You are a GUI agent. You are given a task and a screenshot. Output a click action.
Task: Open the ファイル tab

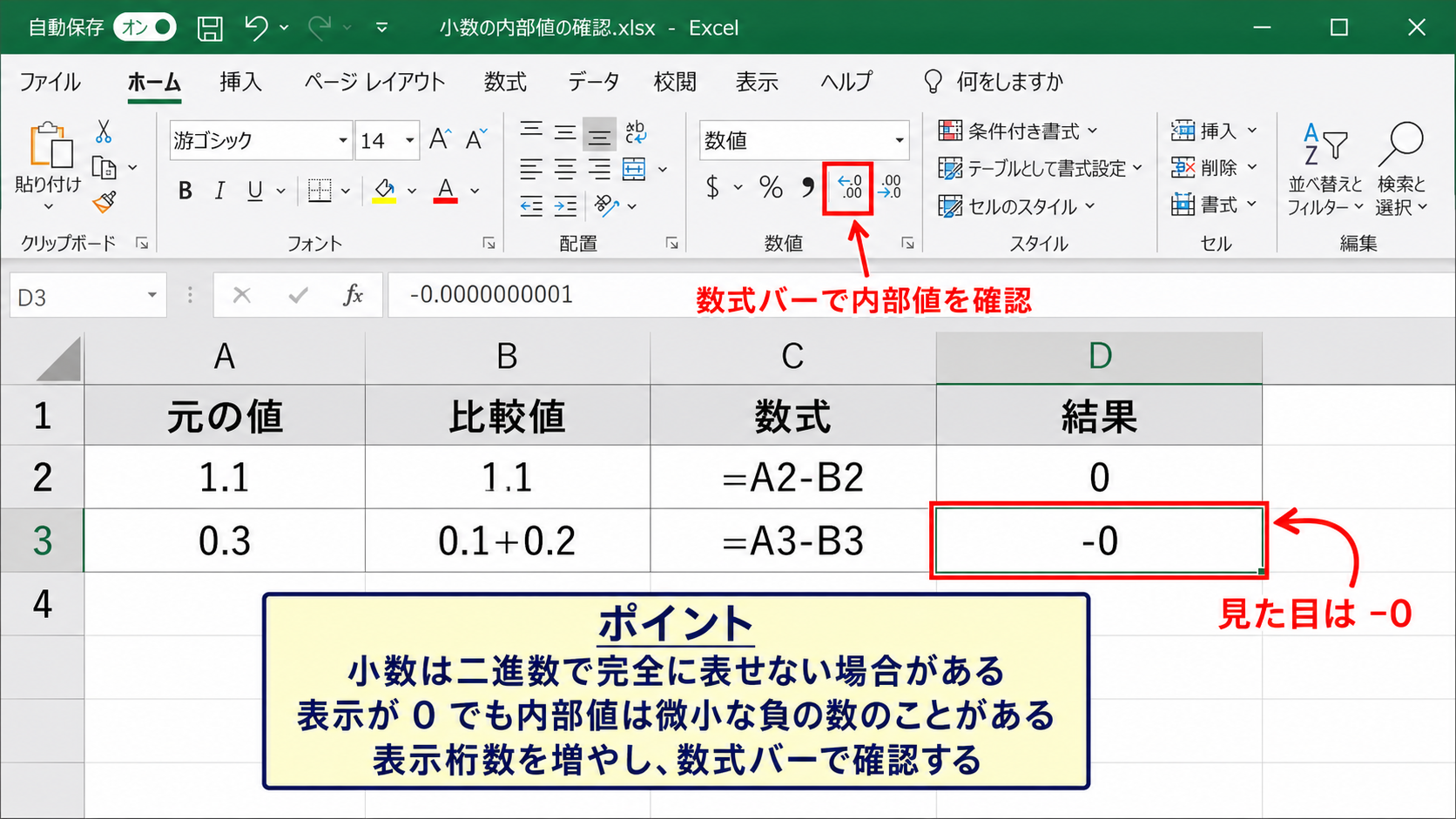(x=51, y=82)
